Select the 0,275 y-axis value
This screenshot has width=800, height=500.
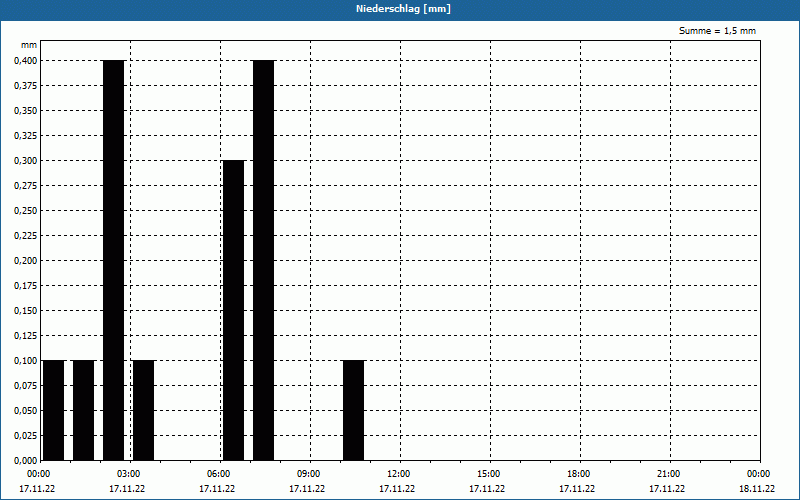pos(26,186)
